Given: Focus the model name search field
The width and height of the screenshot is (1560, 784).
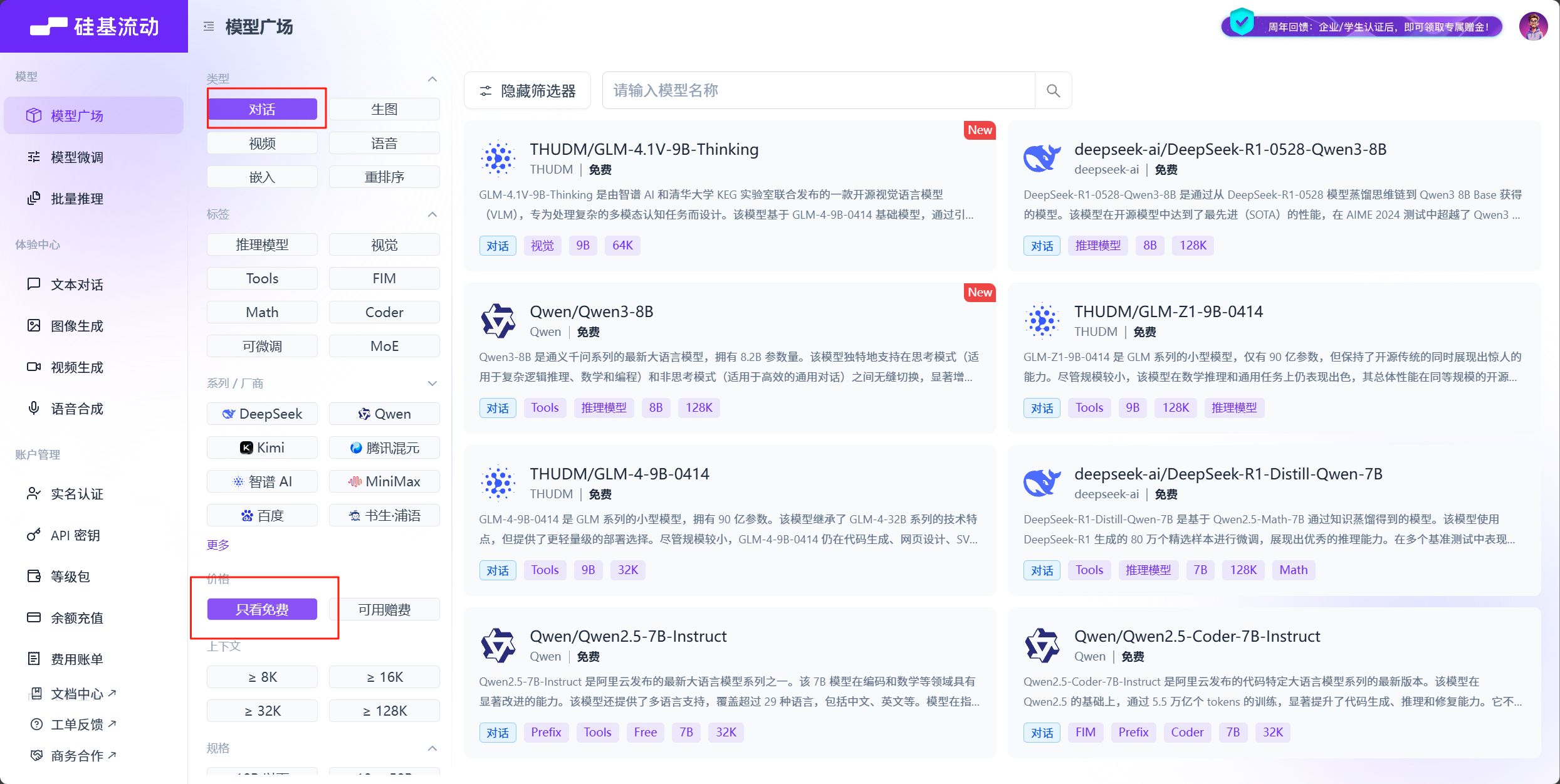Looking at the screenshot, I should [x=819, y=91].
